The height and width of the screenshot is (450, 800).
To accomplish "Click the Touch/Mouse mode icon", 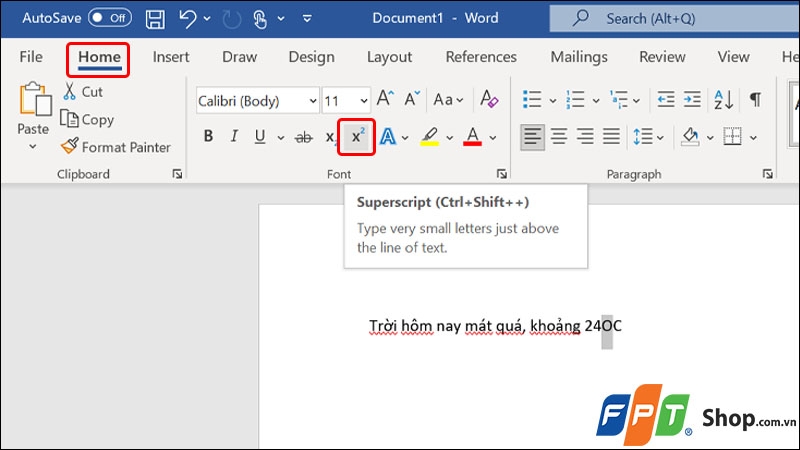I will click(x=260, y=19).
